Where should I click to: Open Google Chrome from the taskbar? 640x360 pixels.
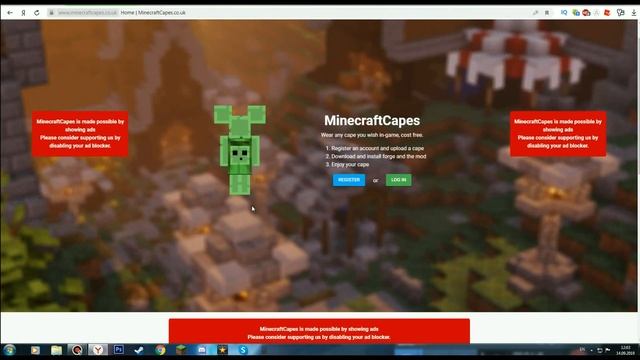point(160,350)
